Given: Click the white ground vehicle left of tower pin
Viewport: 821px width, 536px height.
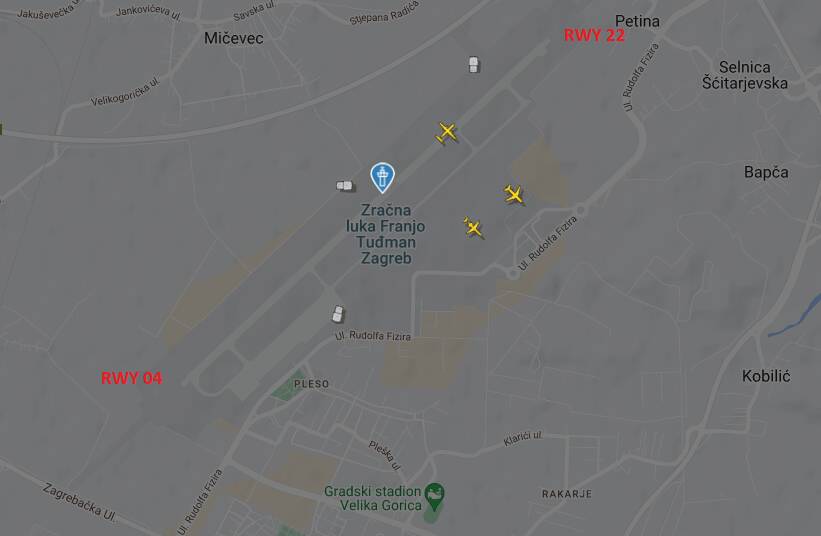Looking at the screenshot, I should coord(344,185).
